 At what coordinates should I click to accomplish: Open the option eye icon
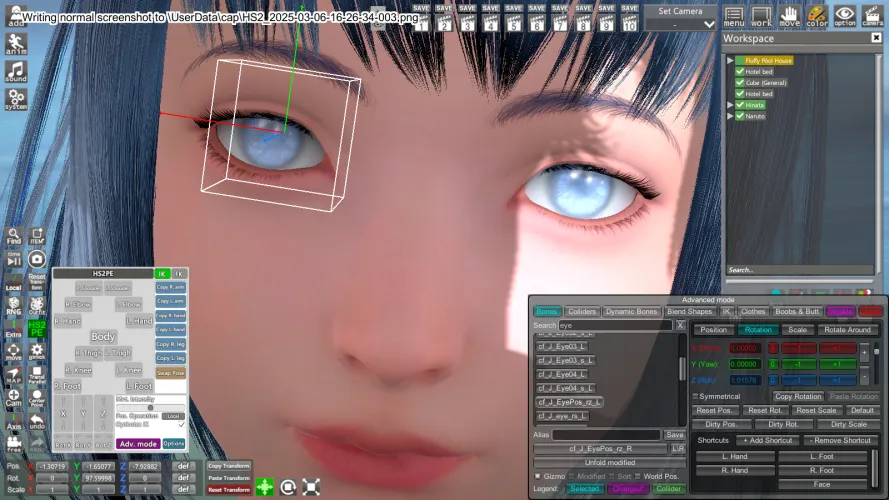[845, 15]
